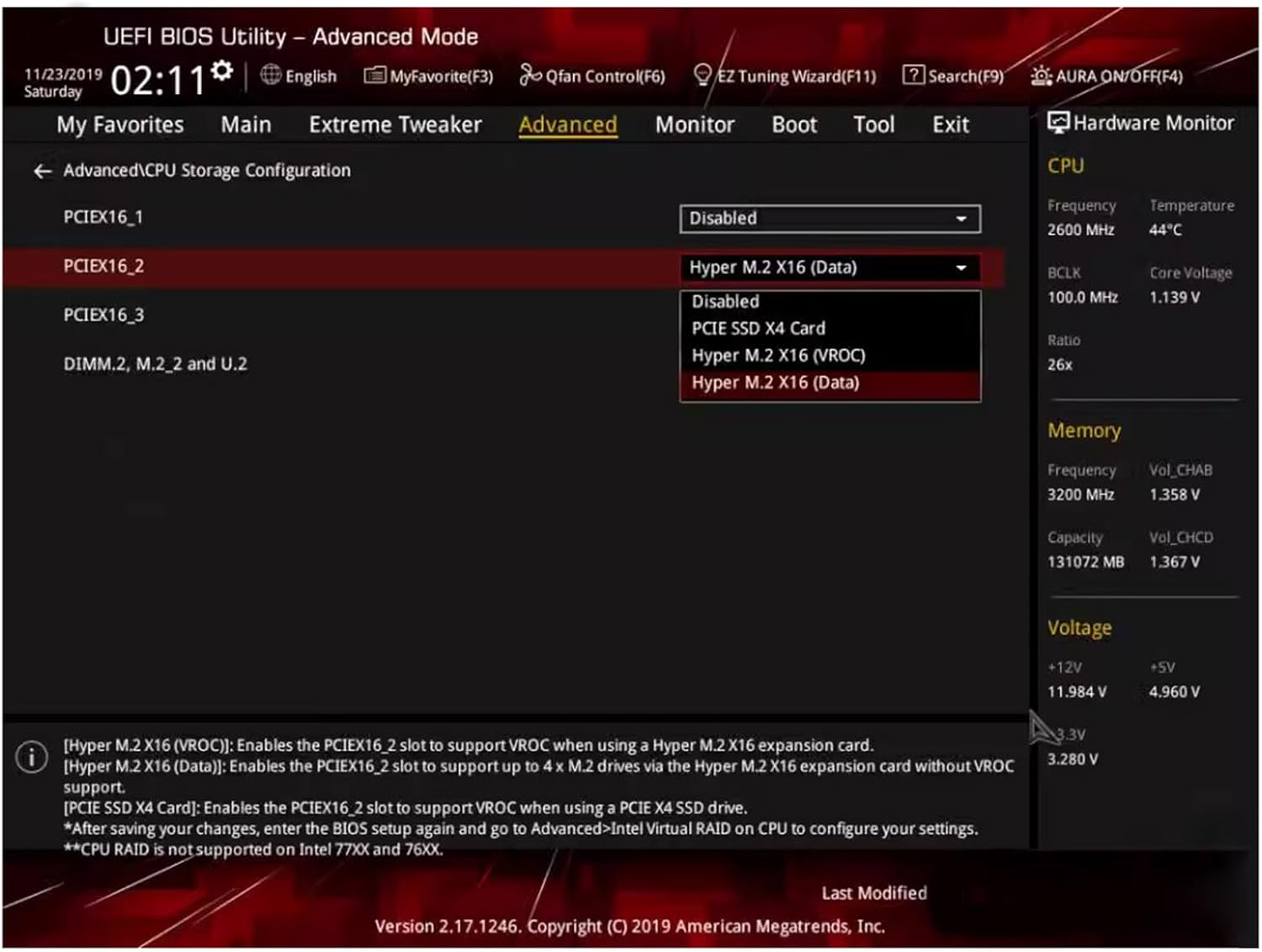Select the PCIEX16_3 setting row
Screen dimensions: 1262x952
pos(104,315)
